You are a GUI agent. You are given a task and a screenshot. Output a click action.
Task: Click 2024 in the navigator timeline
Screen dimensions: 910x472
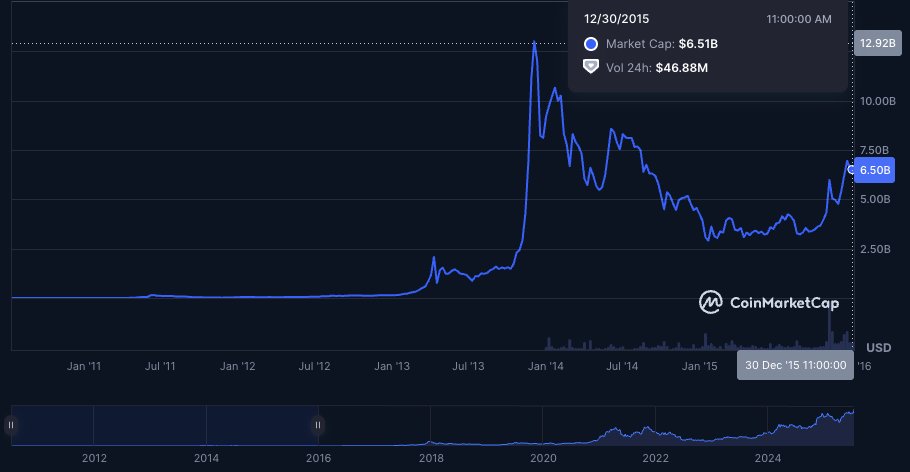pos(768,458)
